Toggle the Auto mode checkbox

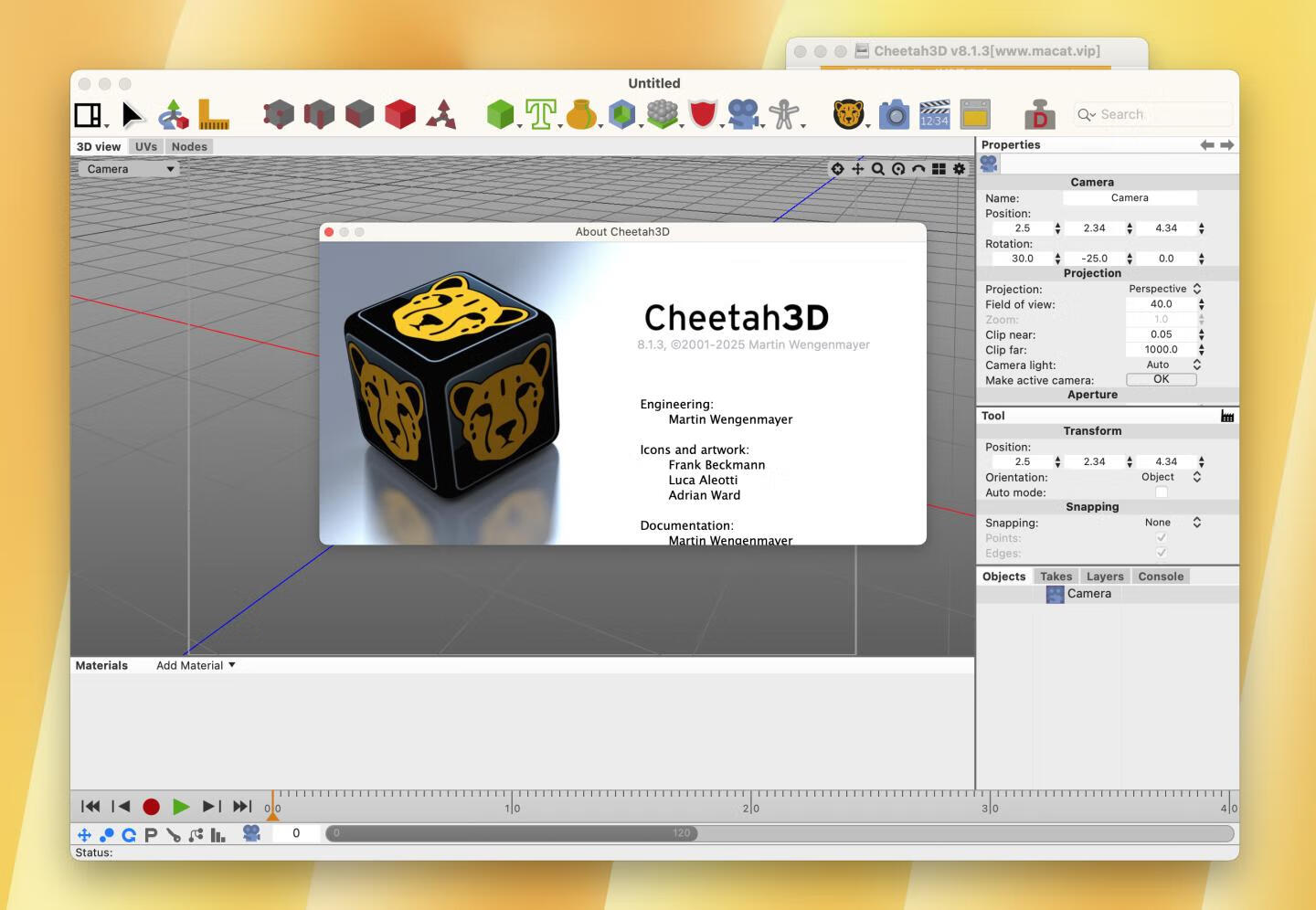[x=1162, y=492]
